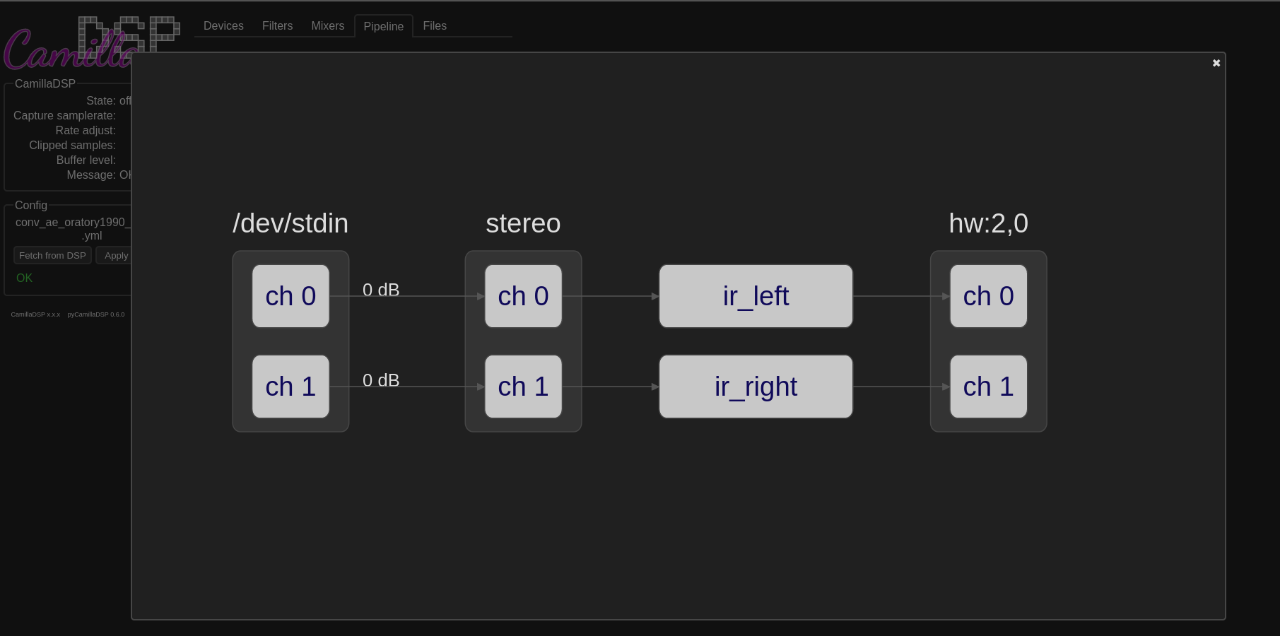
Task: Click the Rate adjust label
Action: pos(85,131)
